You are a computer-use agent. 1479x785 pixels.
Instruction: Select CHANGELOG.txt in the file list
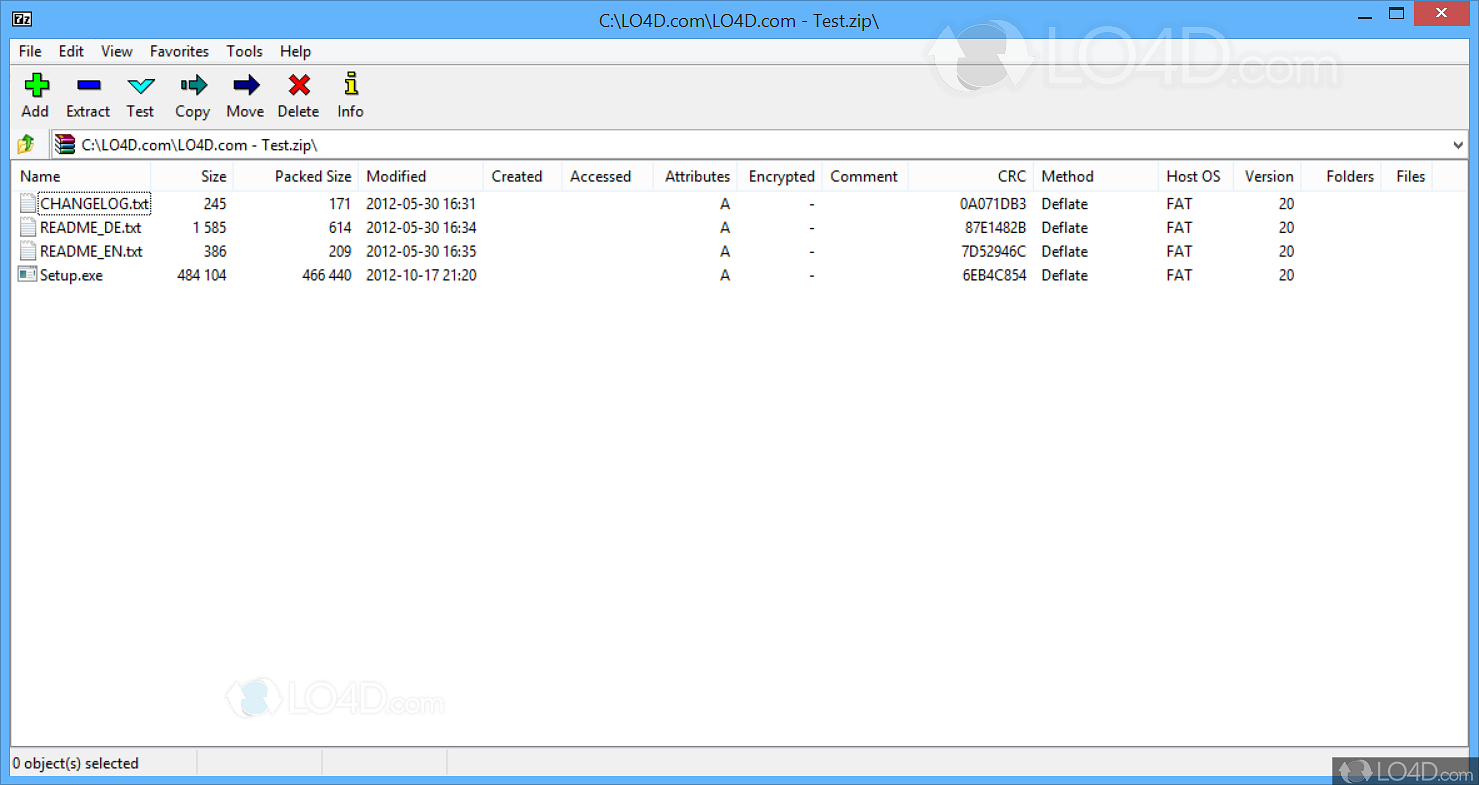[x=94, y=204]
